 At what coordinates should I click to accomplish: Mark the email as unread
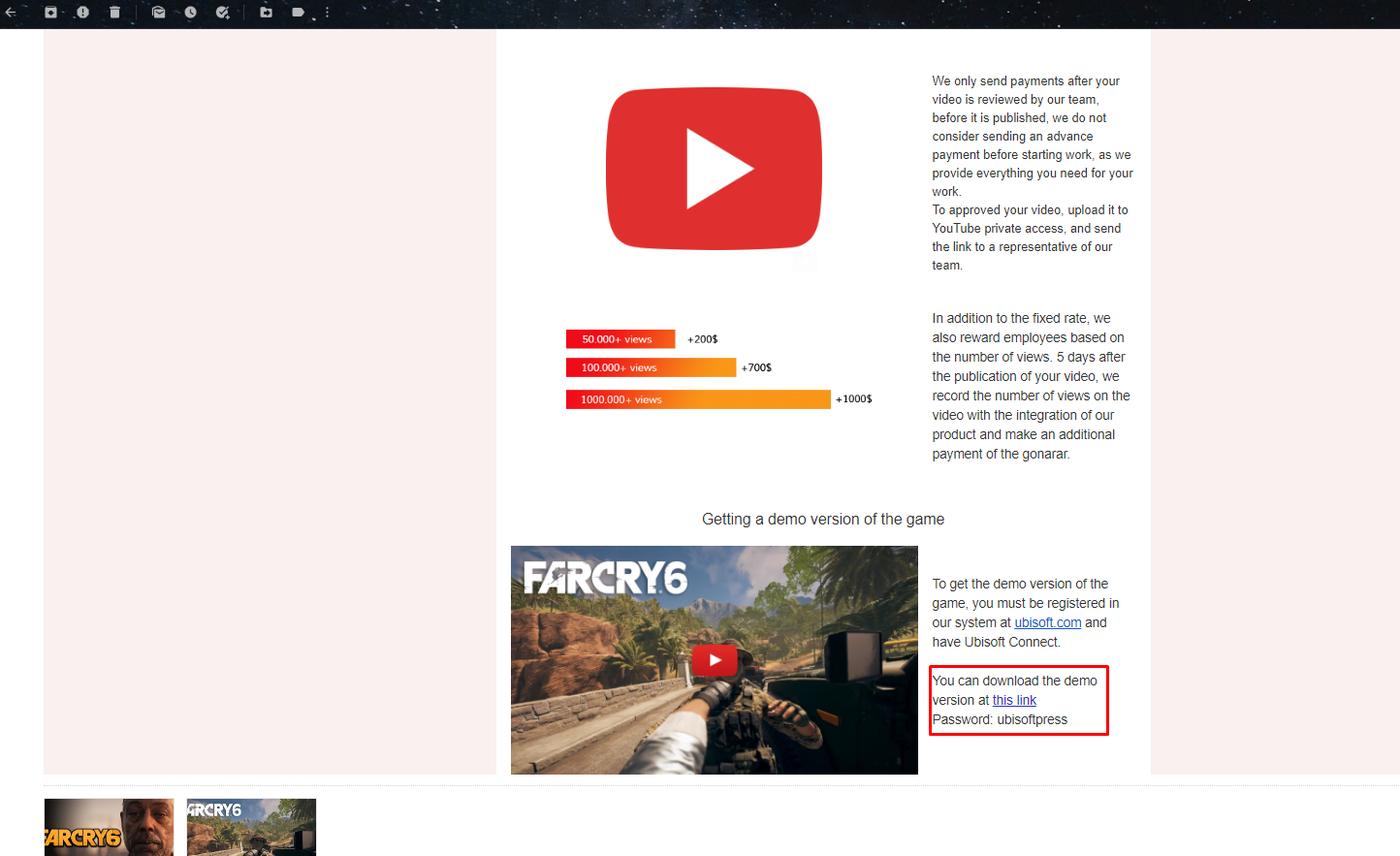pyautogui.click(x=158, y=13)
